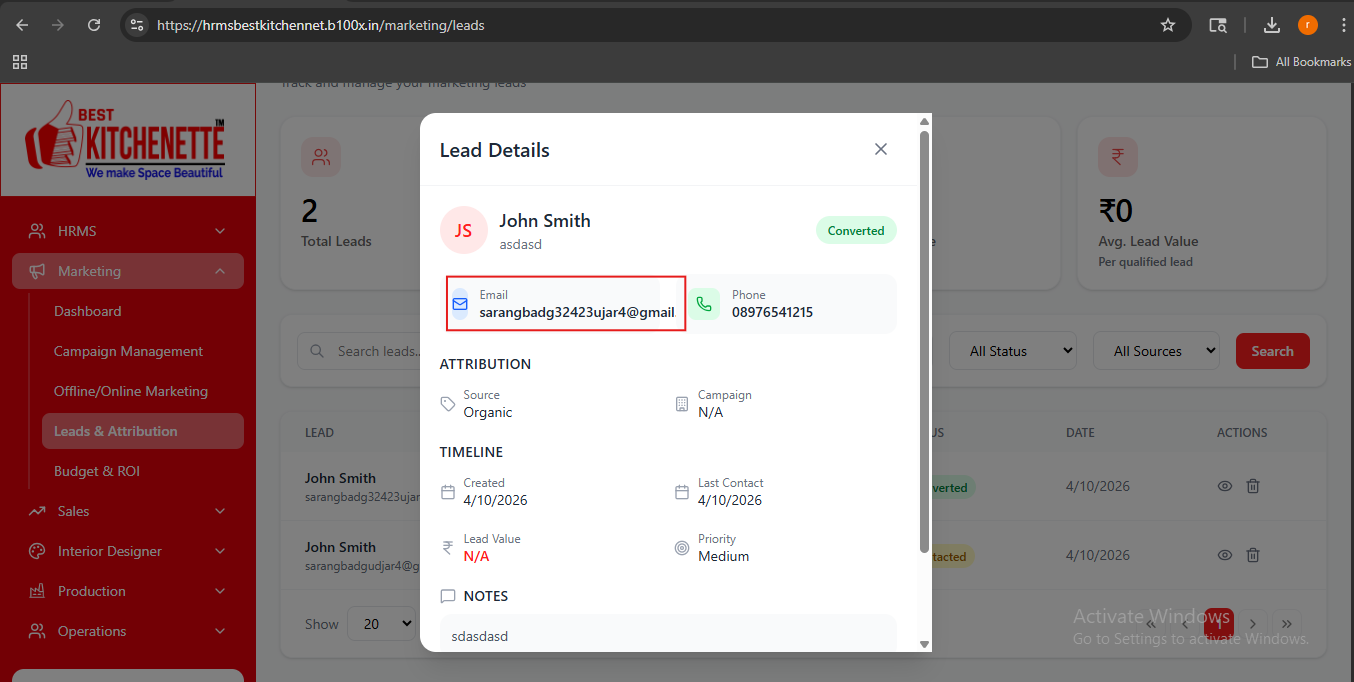Screen dimensions: 1354x682
Task: View lead with email sarangbadgudjar4
Action: tap(1224, 555)
